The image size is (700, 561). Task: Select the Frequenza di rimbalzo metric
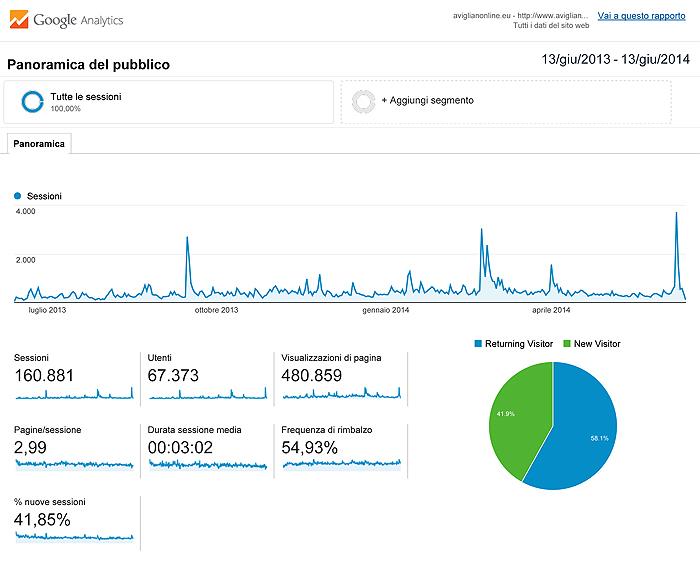pyautogui.click(x=340, y=448)
